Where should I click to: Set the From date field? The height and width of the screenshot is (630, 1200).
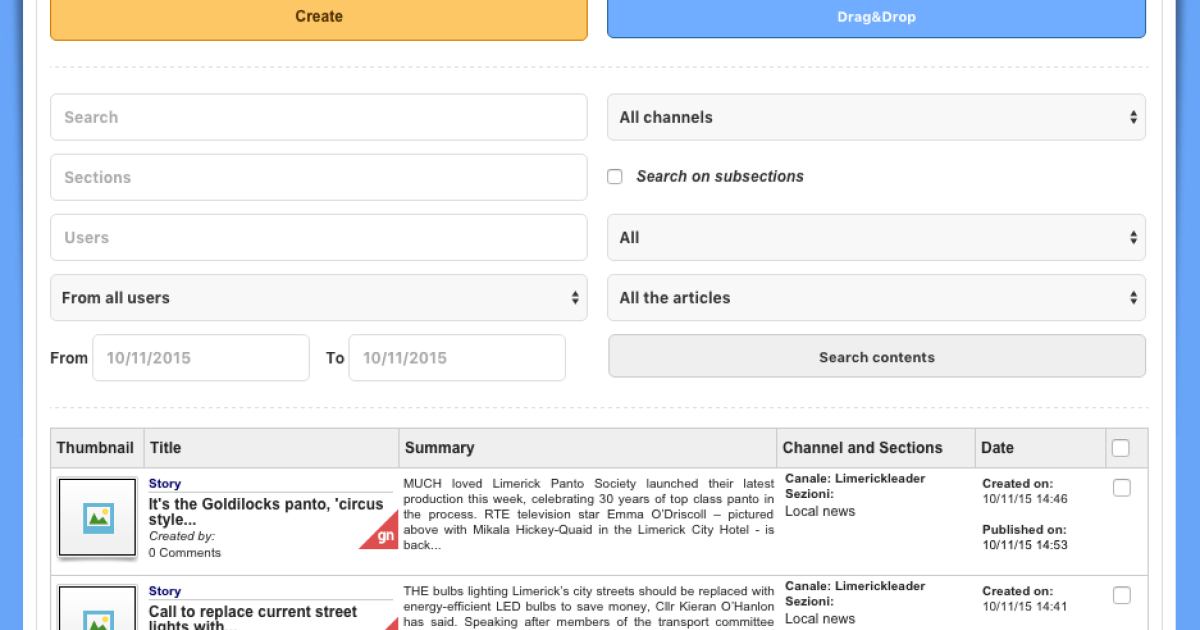pos(200,358)
